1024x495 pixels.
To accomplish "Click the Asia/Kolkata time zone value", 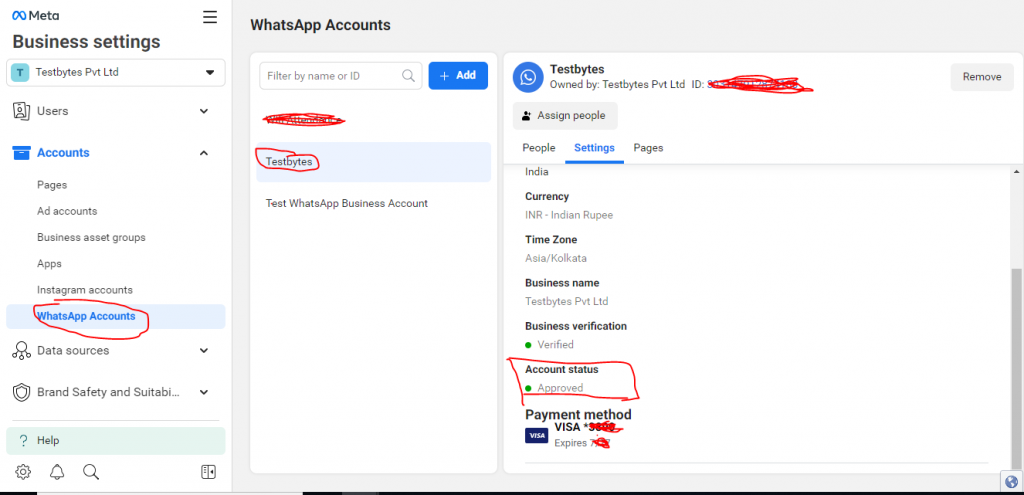I will coord(556,258).
